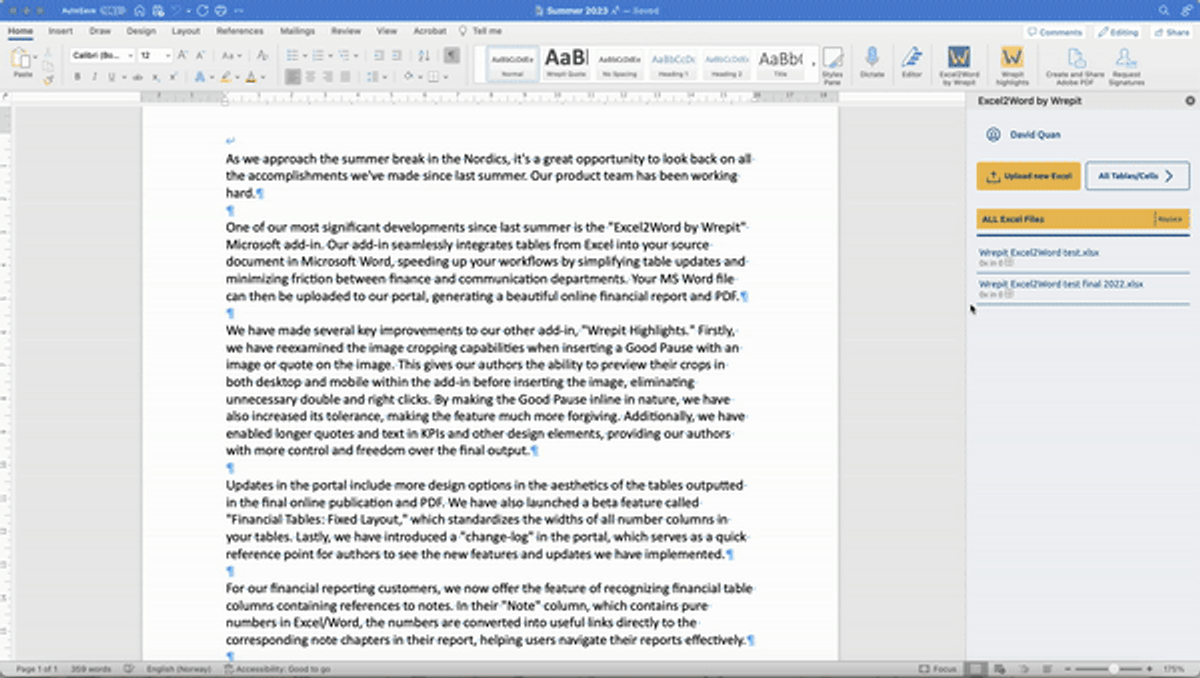Center the paragraph text
The width and height of the screenshot is (1200, 678).
310,77
